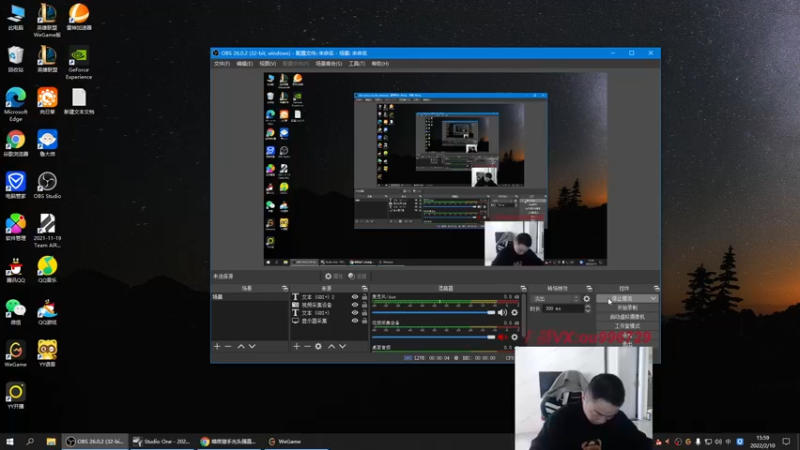Adjust the transition duration stepper arrows
This screenshot has height=450, width=800.
pyautogui.click(x=588, y=308)
